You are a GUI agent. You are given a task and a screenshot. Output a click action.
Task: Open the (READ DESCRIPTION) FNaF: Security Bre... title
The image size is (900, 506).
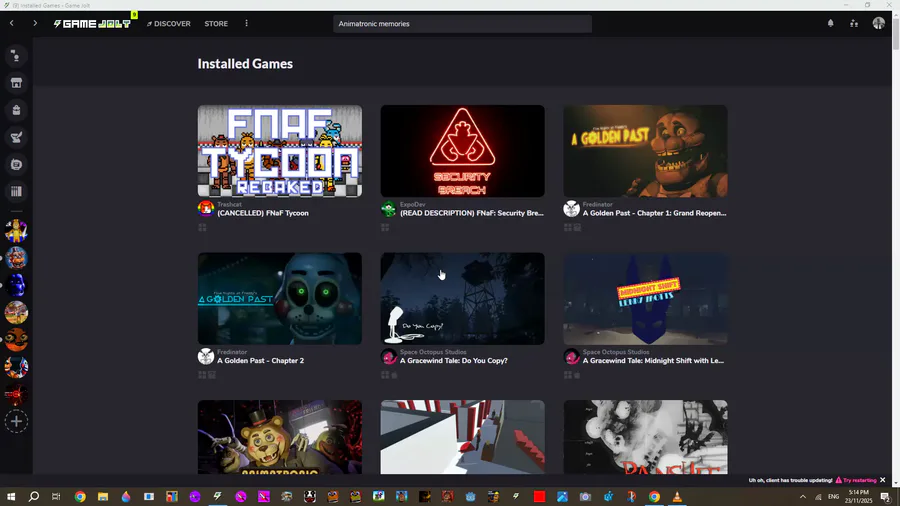(x=472, y=213)
